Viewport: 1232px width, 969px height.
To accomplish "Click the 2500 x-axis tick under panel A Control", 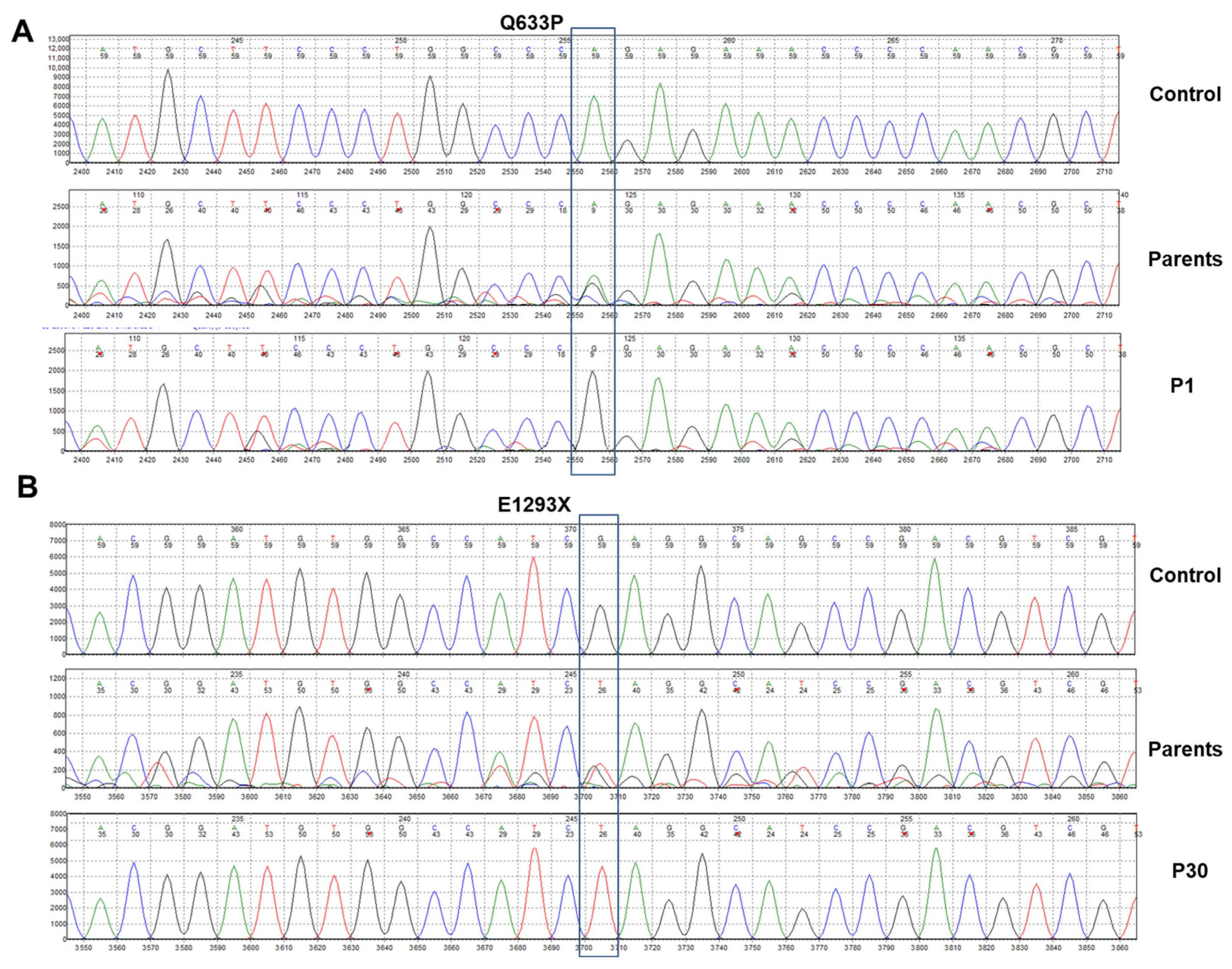I will (411, 171).
